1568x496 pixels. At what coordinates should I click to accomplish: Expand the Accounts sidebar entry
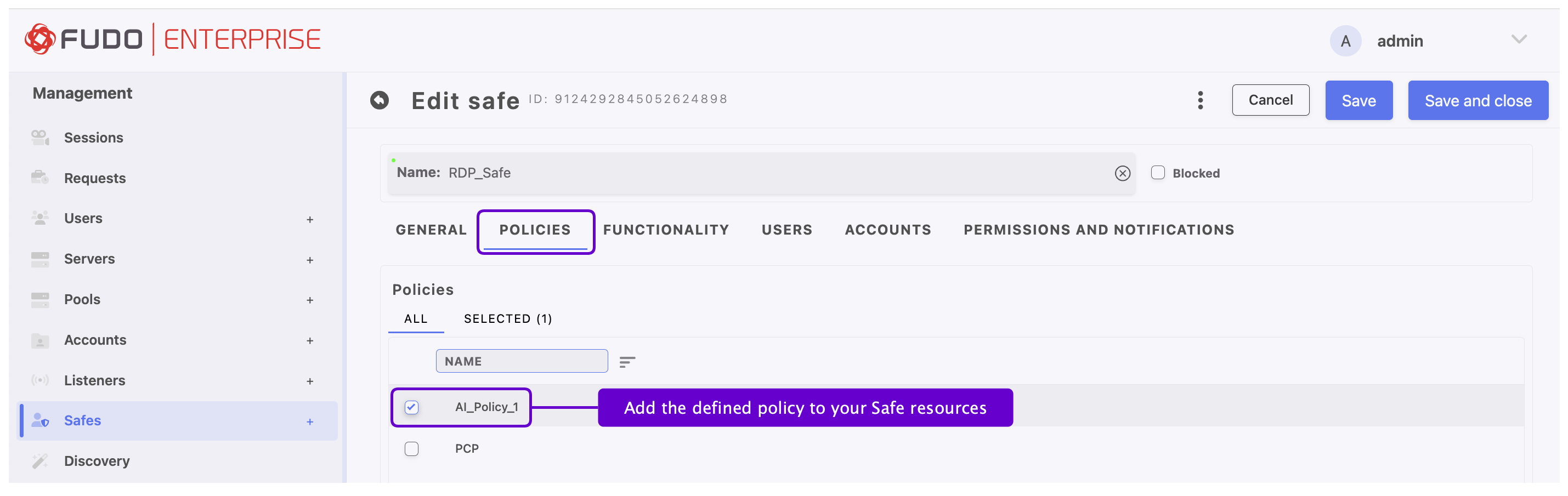(310, 340)
